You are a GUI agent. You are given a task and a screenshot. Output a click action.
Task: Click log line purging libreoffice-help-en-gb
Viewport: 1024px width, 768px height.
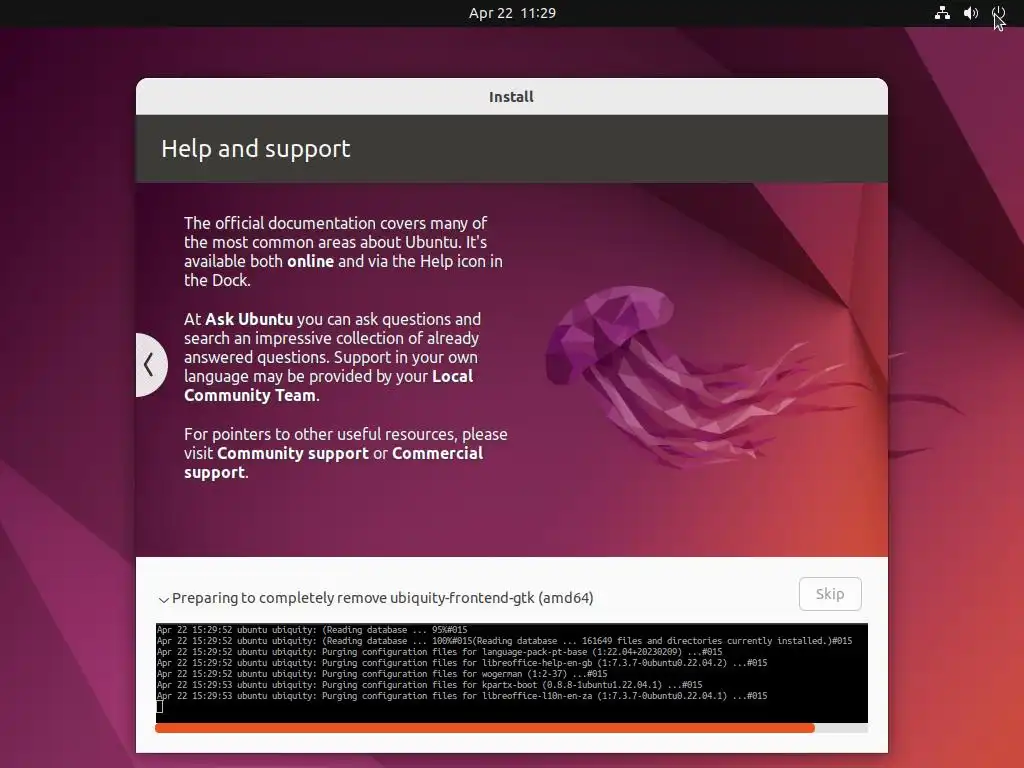[x=462, y=663]
